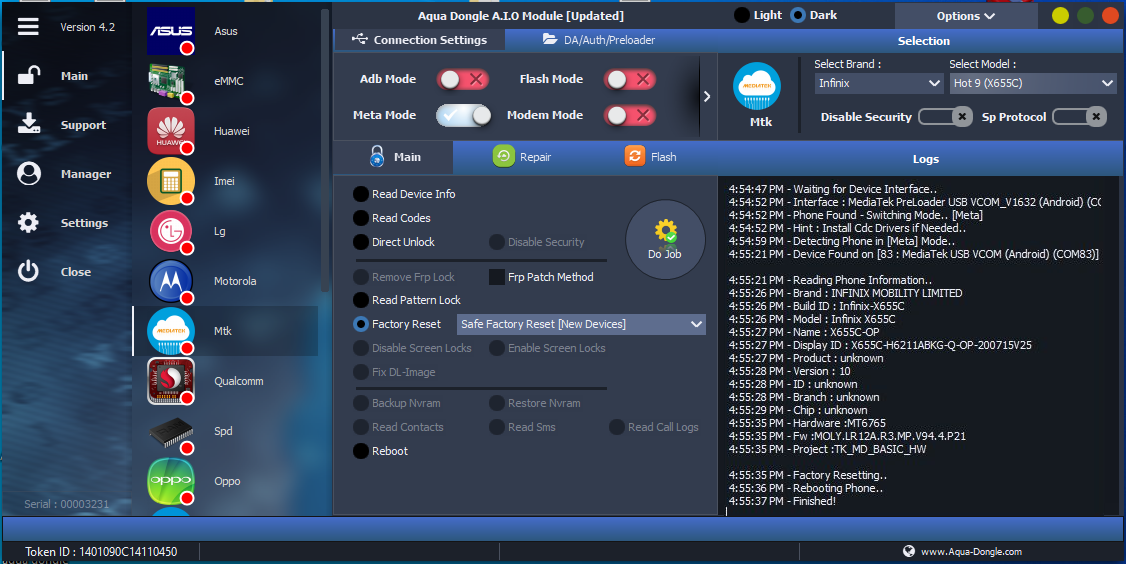The height and width of the screenshot is (564, 1126).
Task: Open the DA/Auth/Preloader tab
Action: 598,40
